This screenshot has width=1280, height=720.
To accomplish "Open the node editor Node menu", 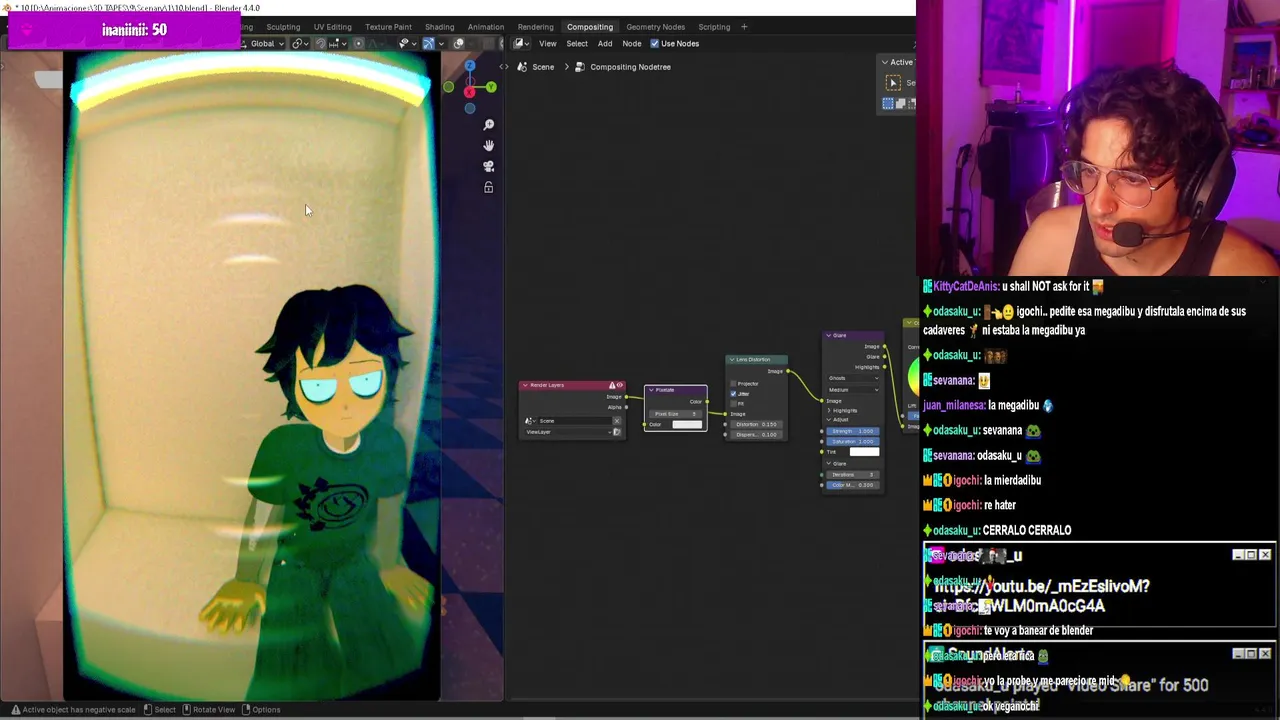I will 632,43.
